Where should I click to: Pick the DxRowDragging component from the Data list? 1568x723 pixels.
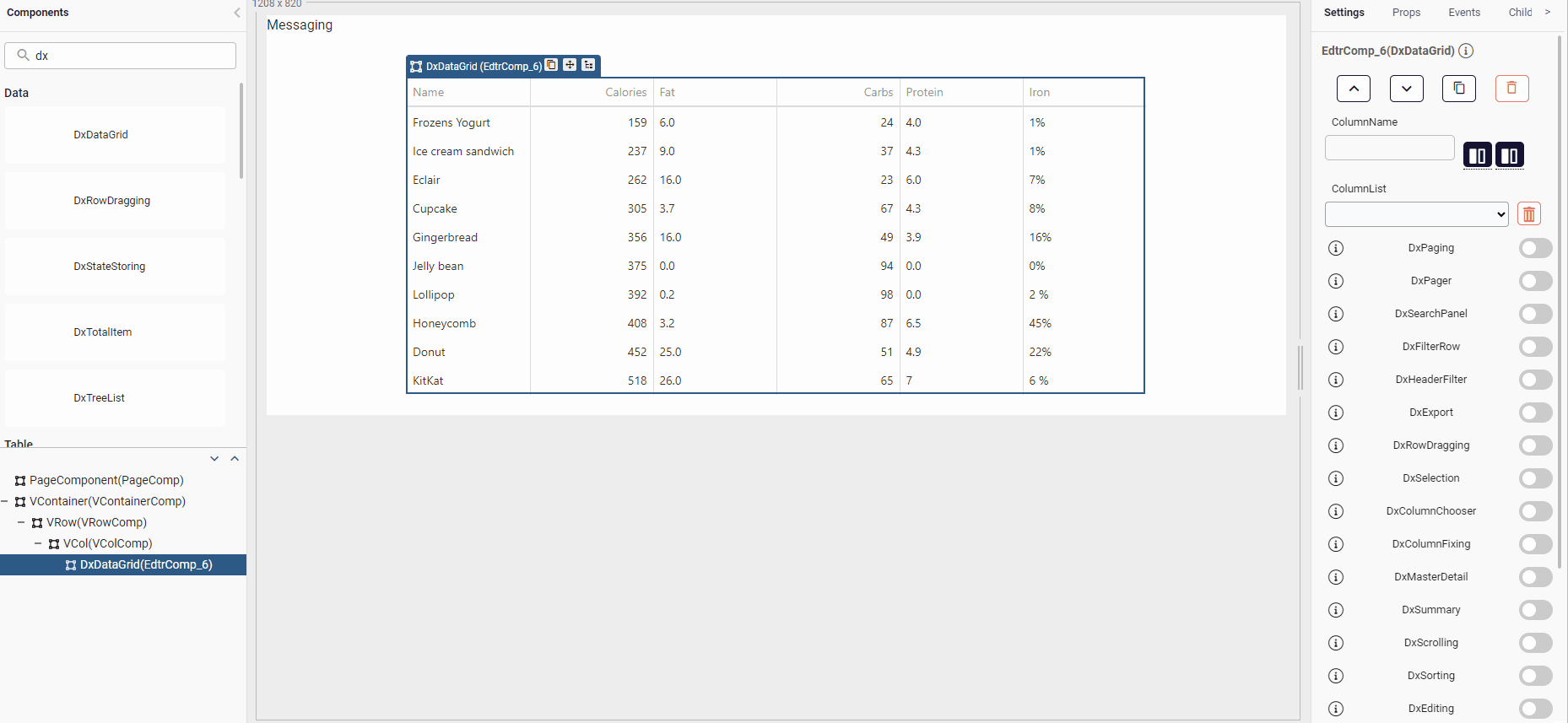115,201
